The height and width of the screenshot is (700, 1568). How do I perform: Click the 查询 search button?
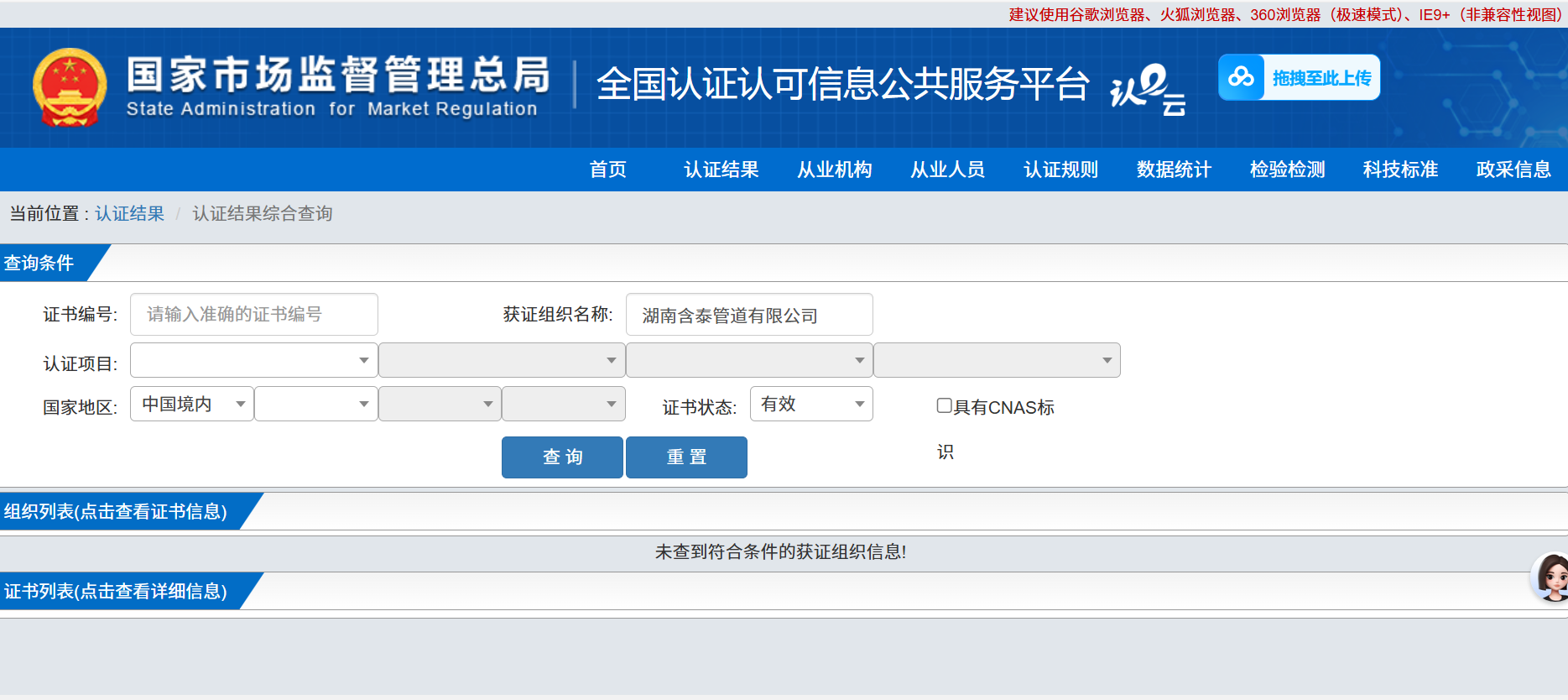pos(562,457)
